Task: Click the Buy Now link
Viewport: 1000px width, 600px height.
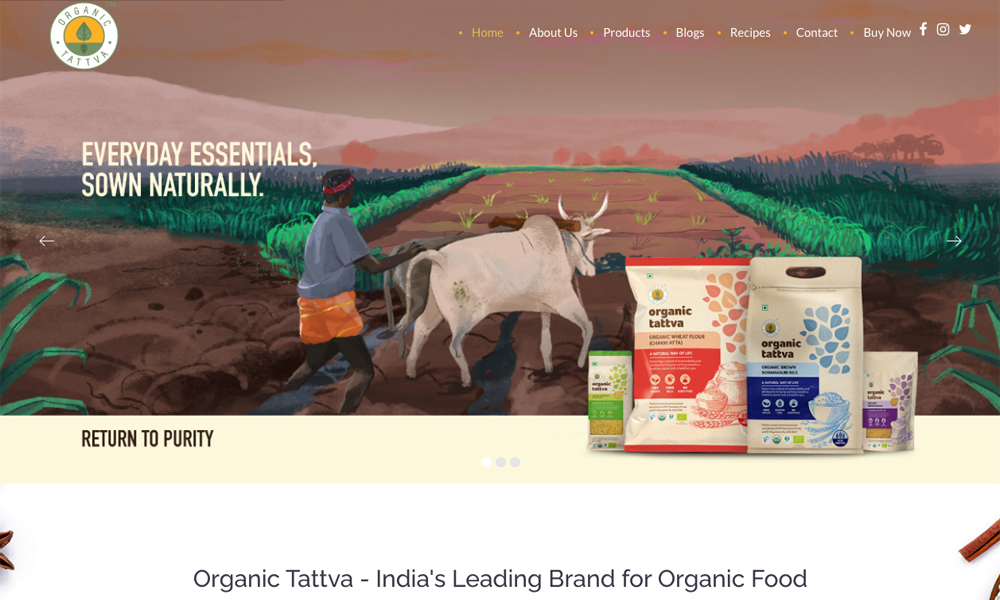Action: [887, 33]
